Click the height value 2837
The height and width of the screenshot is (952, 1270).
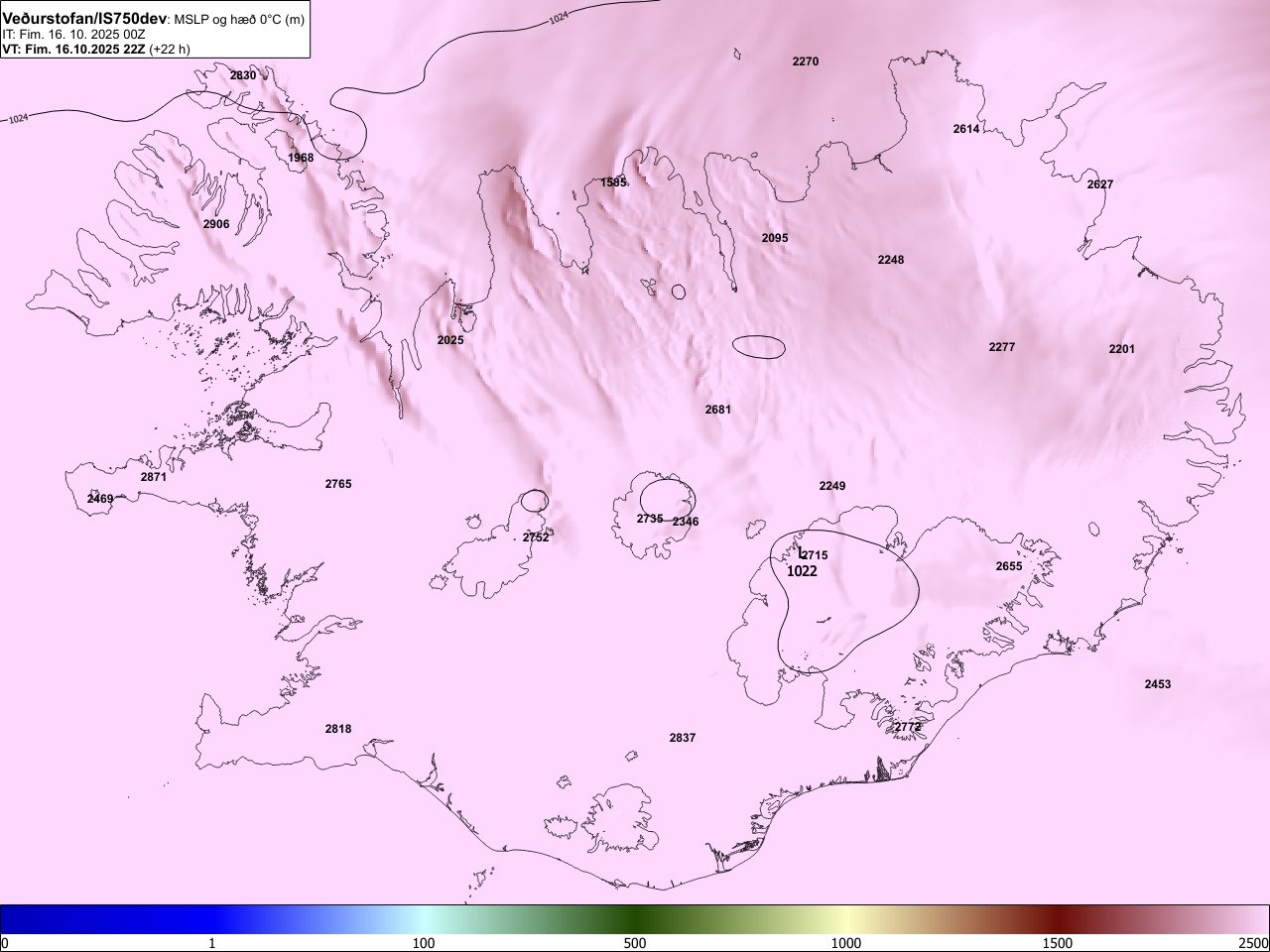(683, 738)
